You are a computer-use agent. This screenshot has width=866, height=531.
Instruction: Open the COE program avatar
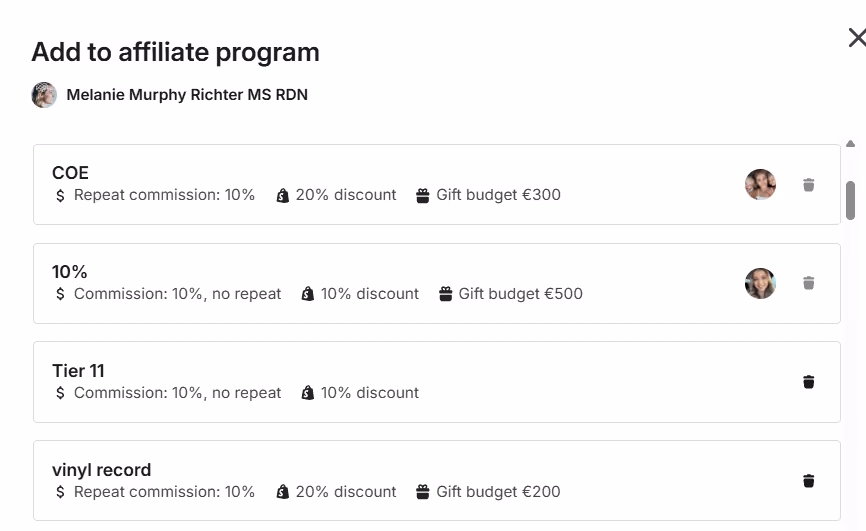pos(760,185)
